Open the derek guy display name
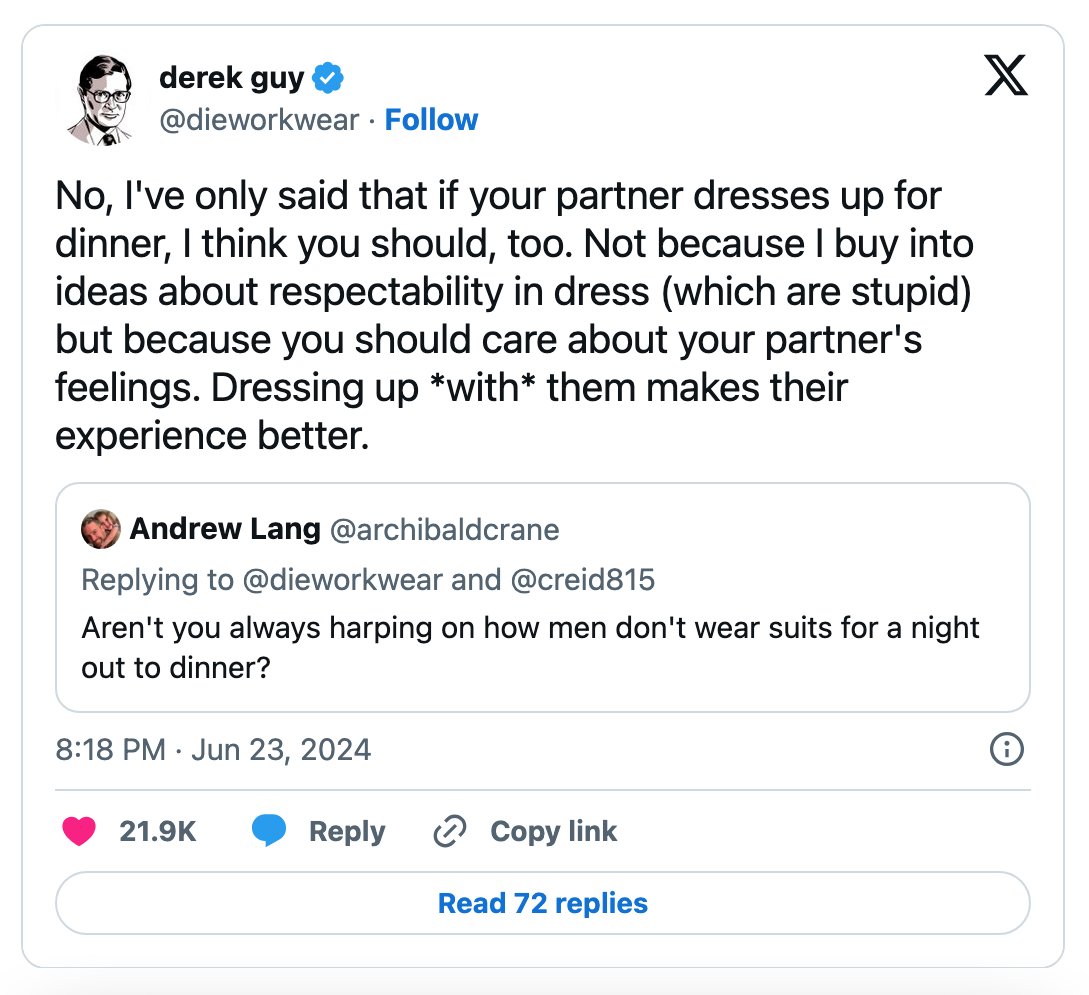 click(231, 78)
